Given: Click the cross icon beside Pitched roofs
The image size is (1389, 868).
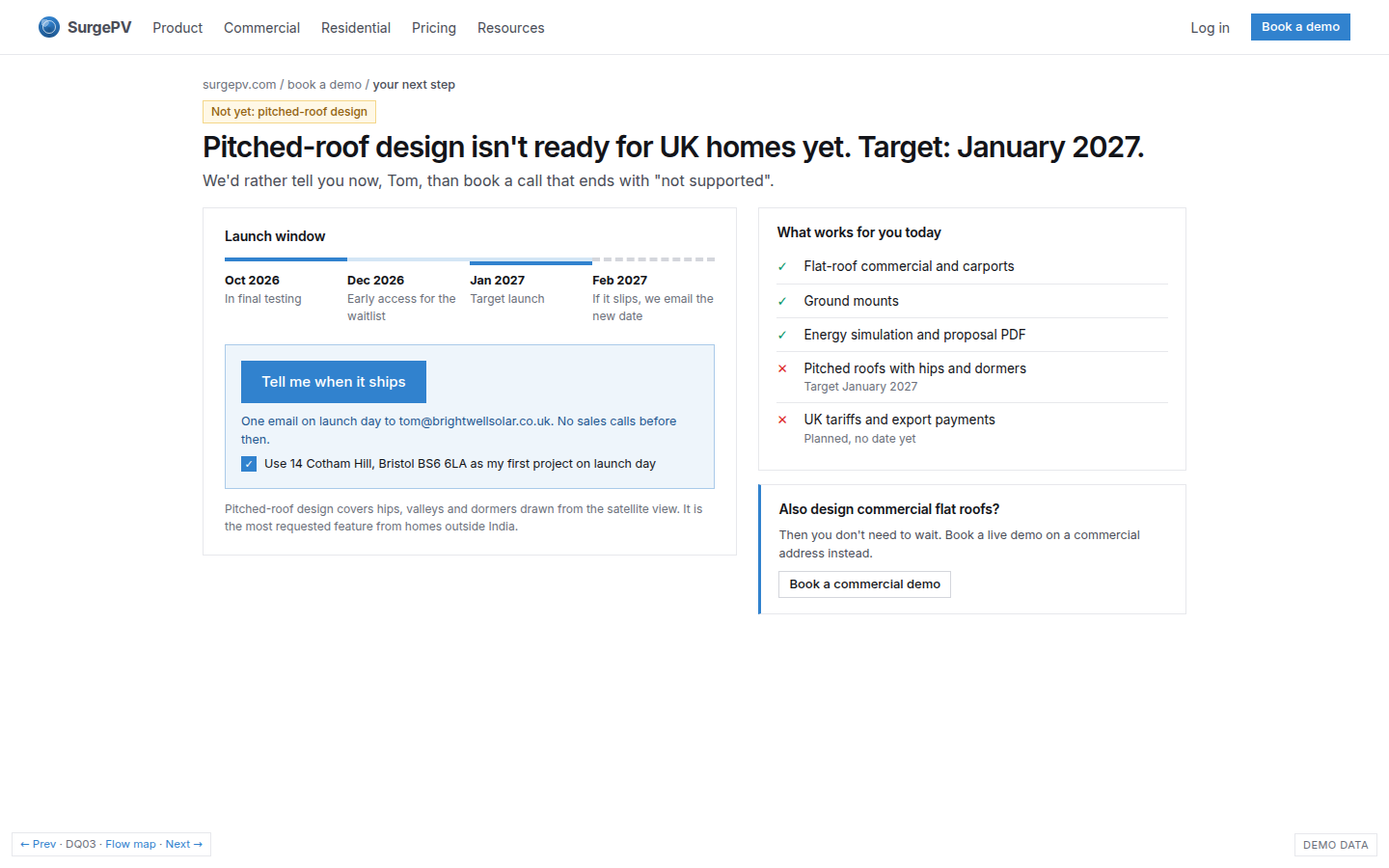Looking at the screenshot, I should (x=782, y=368).
